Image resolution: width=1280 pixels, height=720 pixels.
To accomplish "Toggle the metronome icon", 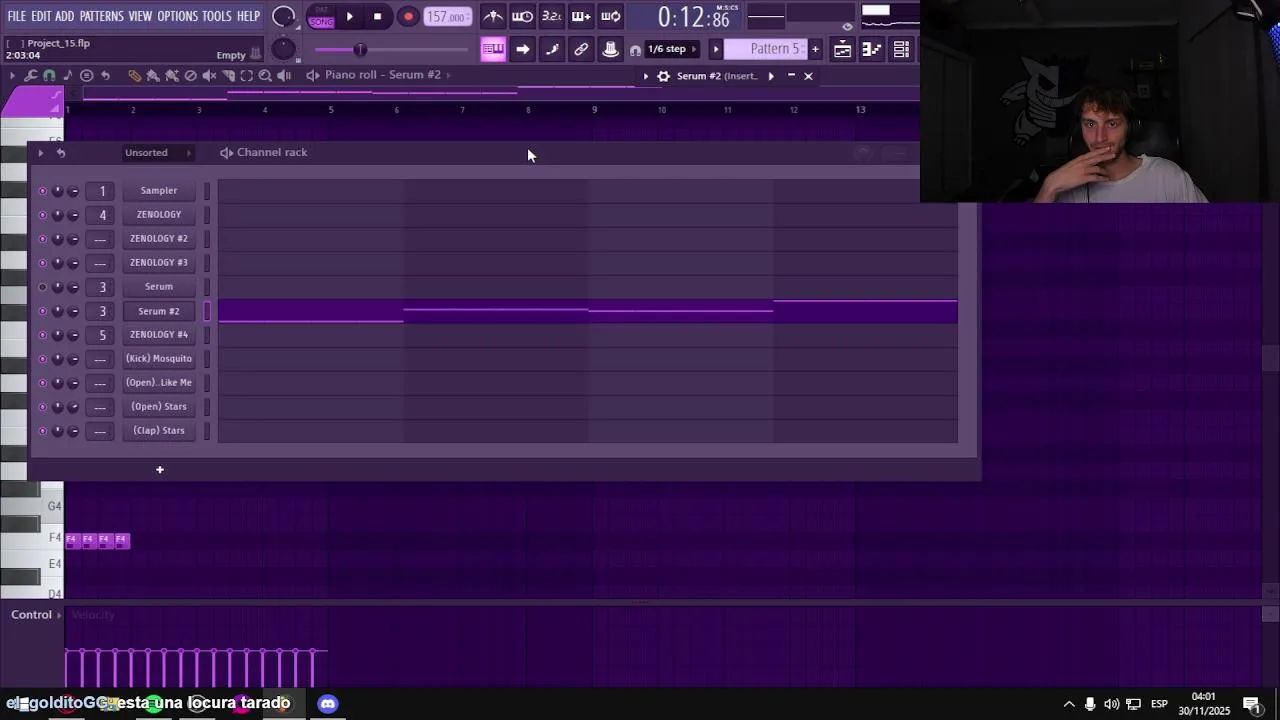I will 493,16.
